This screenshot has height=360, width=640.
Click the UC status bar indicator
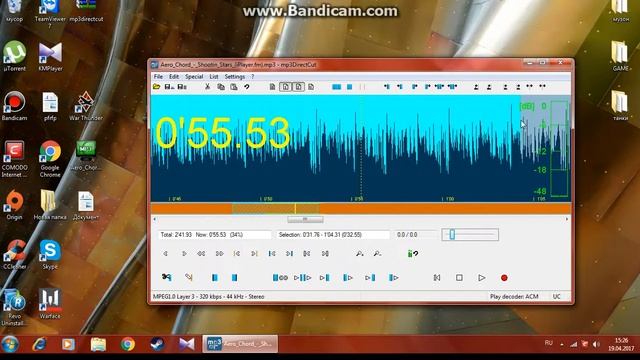556,296
